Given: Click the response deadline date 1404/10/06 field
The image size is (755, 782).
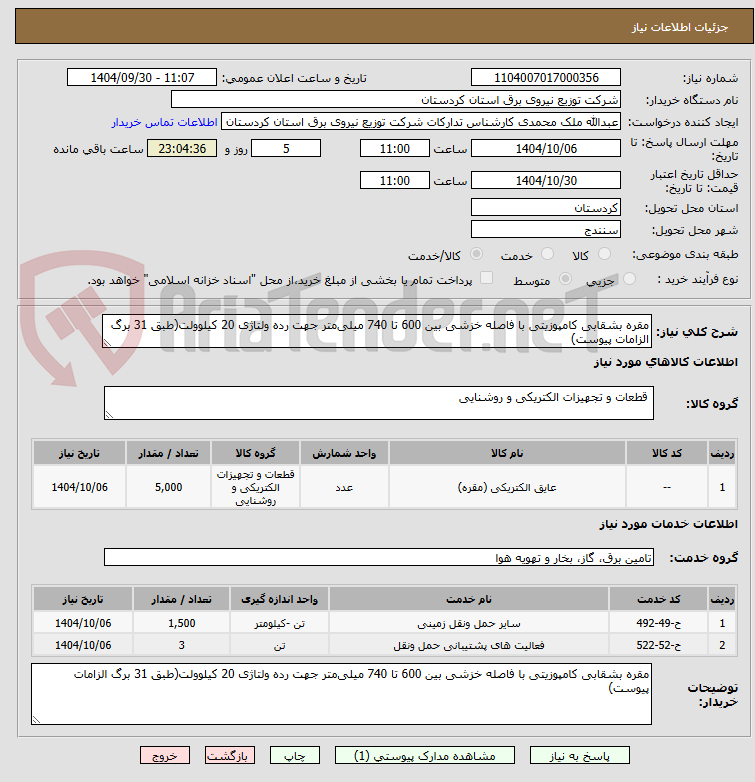Looking at the screenshot, I should pos(546,149).
